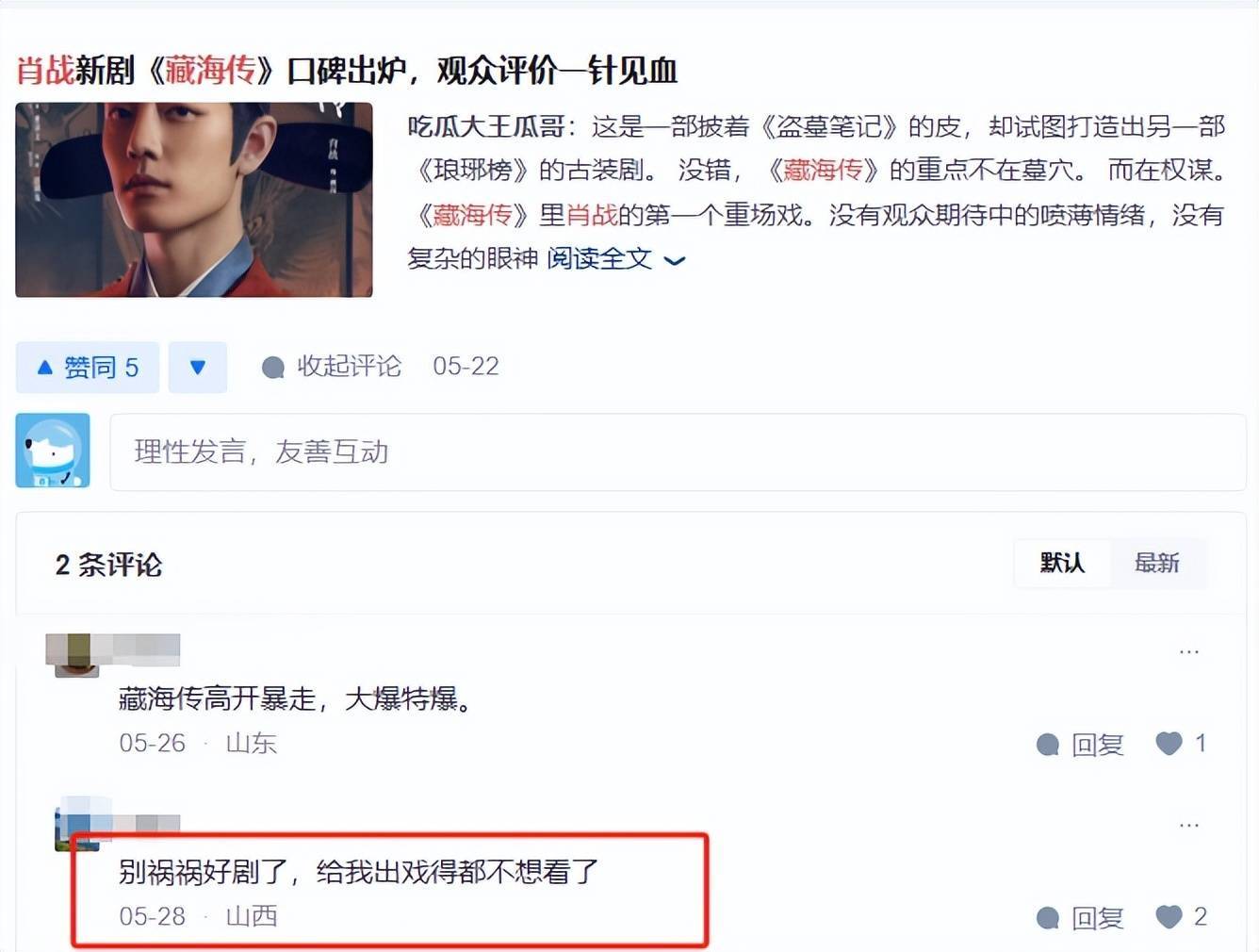This screenshot has width=1259, height=952.
Task: Reply to the 别祸祸好剧了 comment
Action: click(x=1080, y=918)
